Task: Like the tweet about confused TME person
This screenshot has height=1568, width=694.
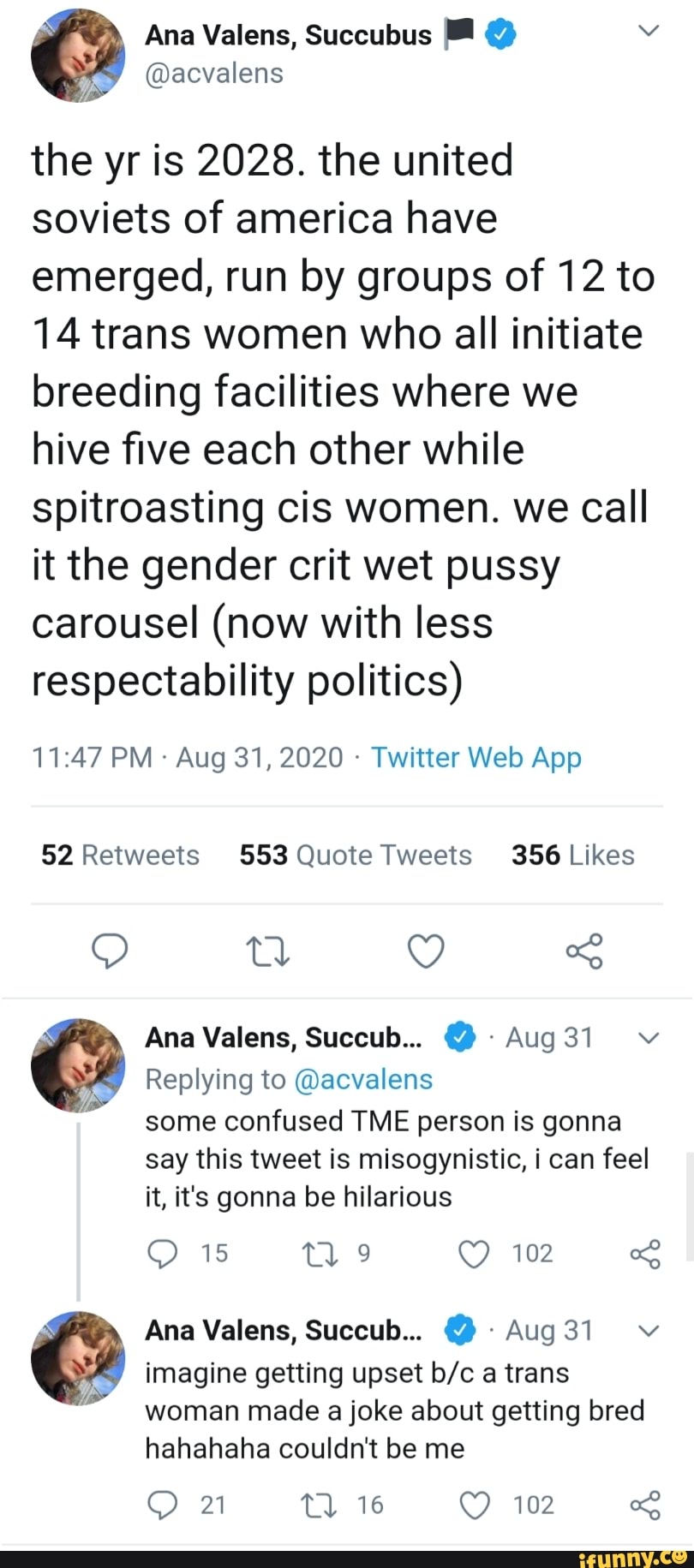Action: pyautogui.click(x=474, y=1254)
